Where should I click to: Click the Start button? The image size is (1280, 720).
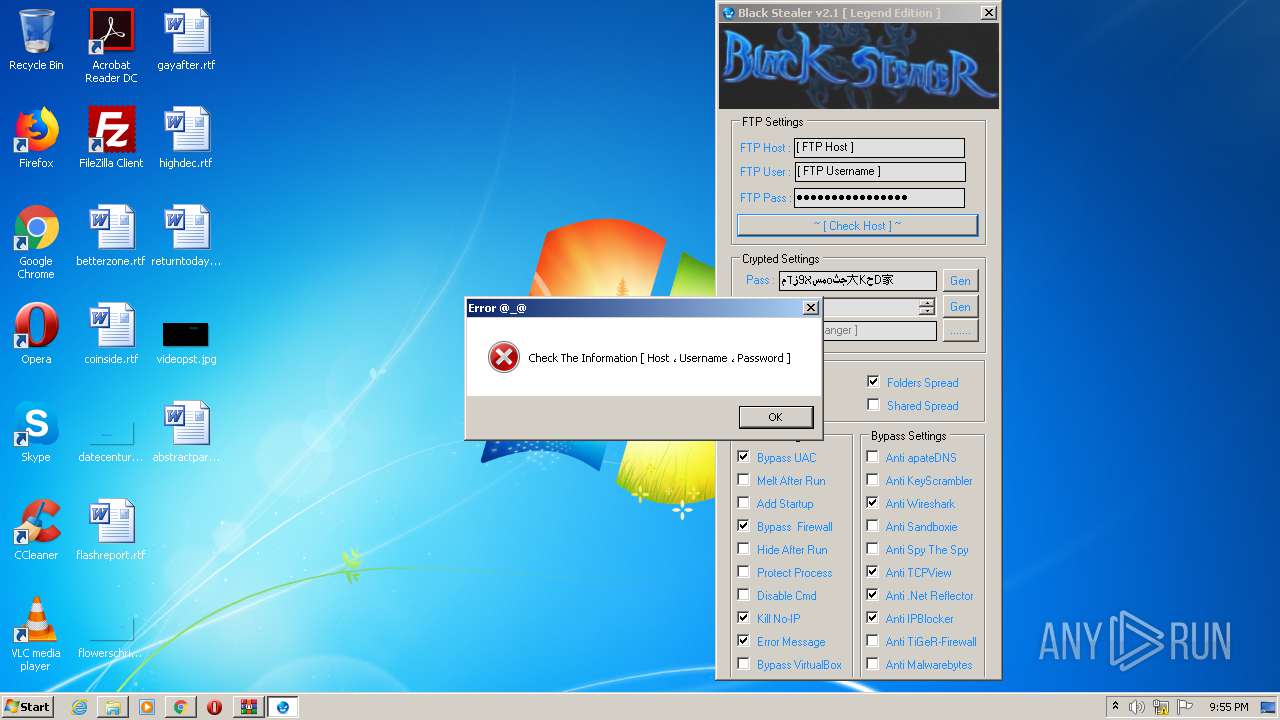(28, 707)
